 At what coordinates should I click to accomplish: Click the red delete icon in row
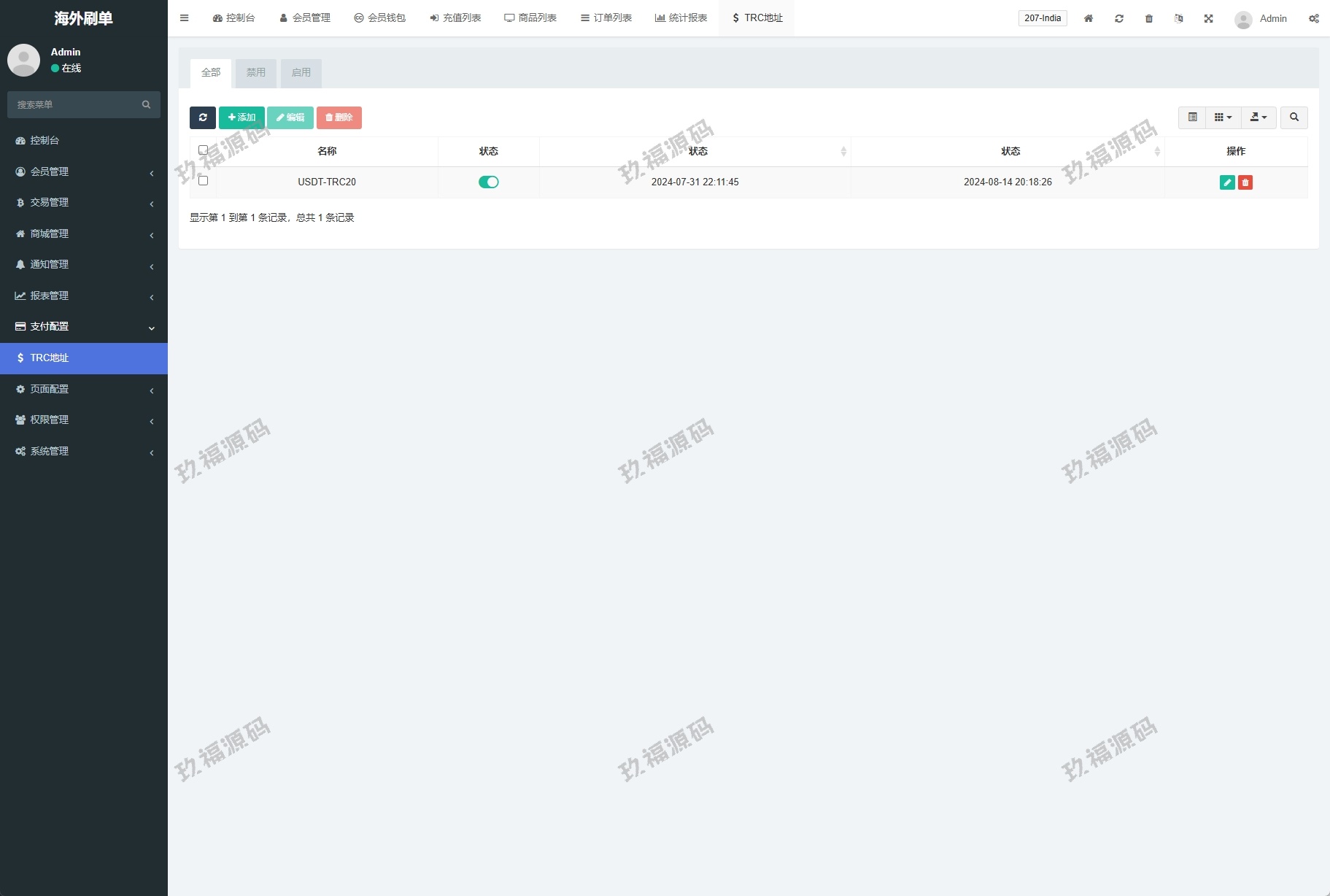pyautogui.click(x=1245, y=182)
